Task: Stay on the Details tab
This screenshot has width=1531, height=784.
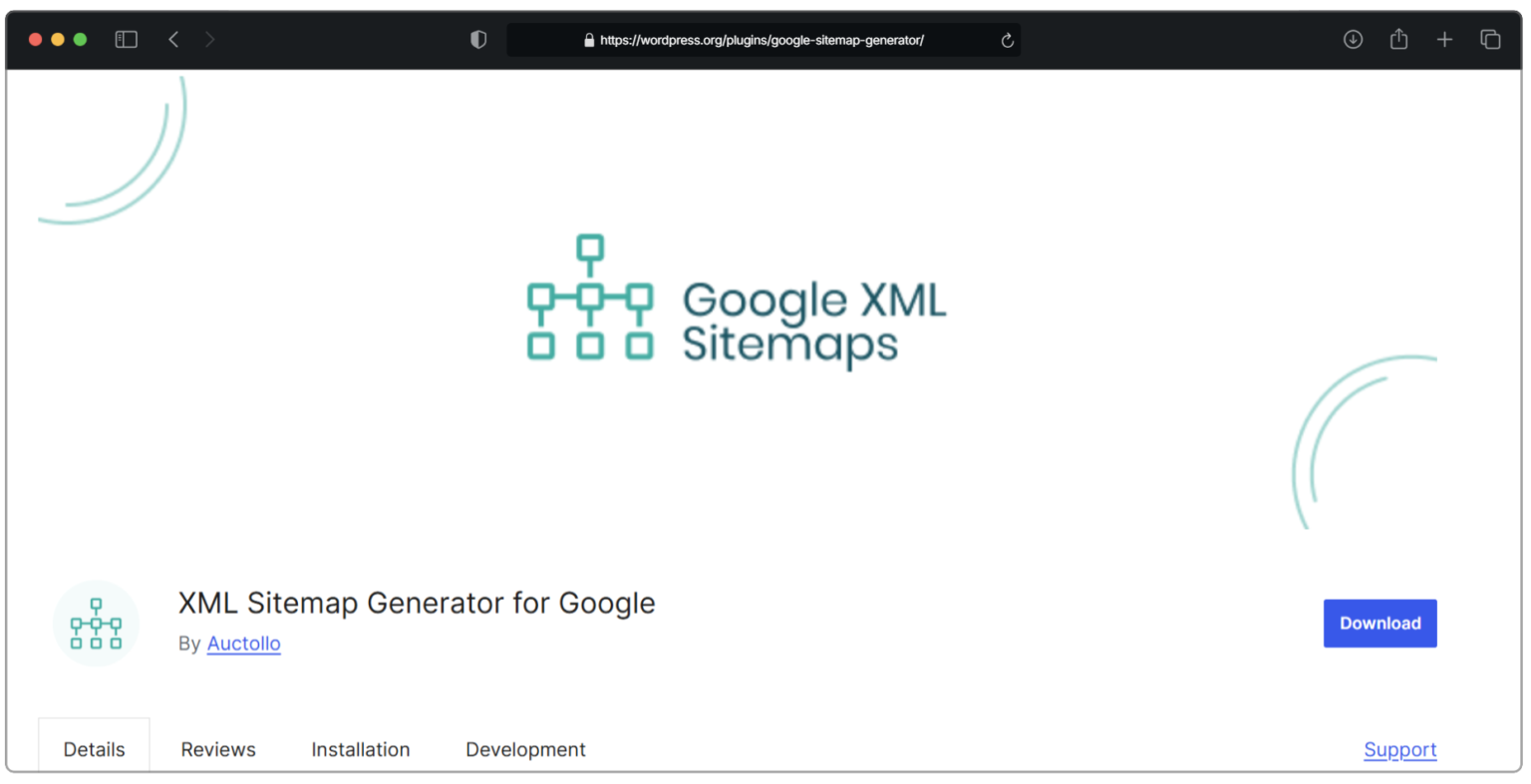Action: (94, 749)
